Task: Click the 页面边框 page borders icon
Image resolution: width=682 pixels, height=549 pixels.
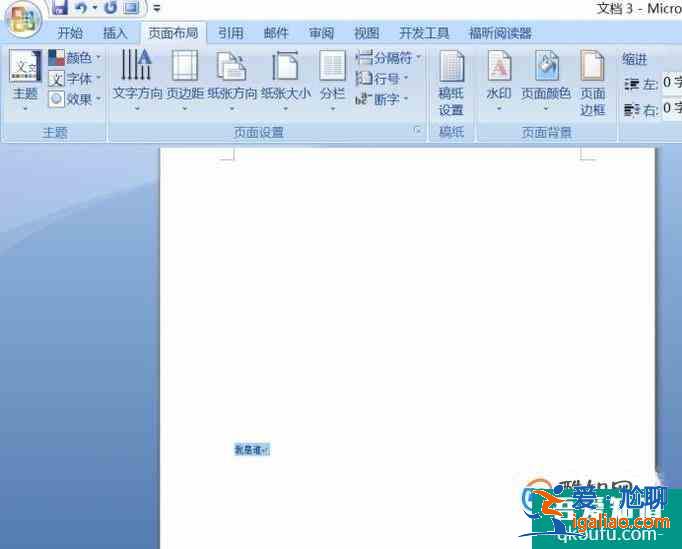Action: [592, 65]
